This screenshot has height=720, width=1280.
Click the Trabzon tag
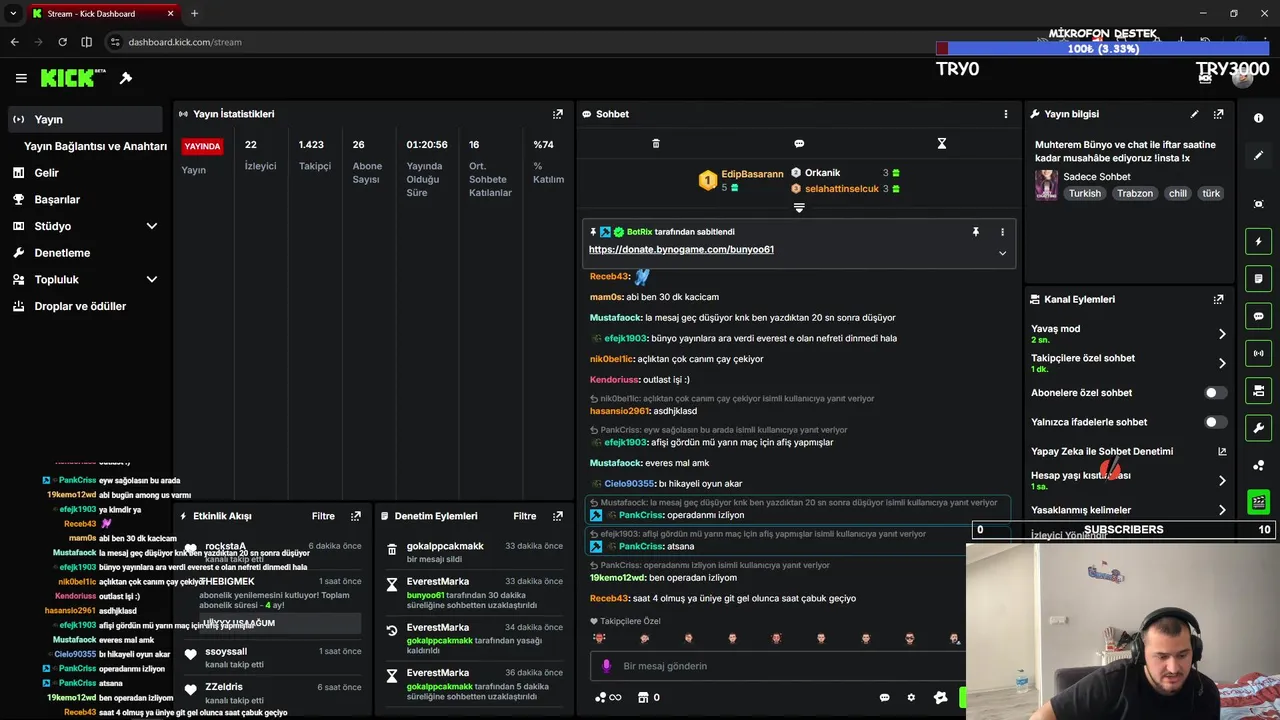pyautogui.click(x=1135, y=193)
